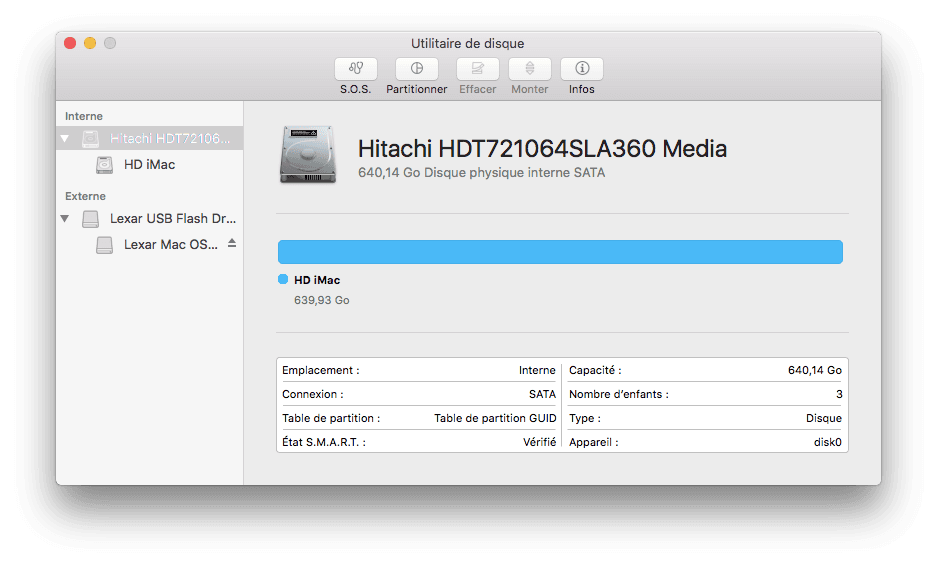This screenshot has width=937, height=565.
Task: Click the Interne sidebar section header
Action: [84, 116]
